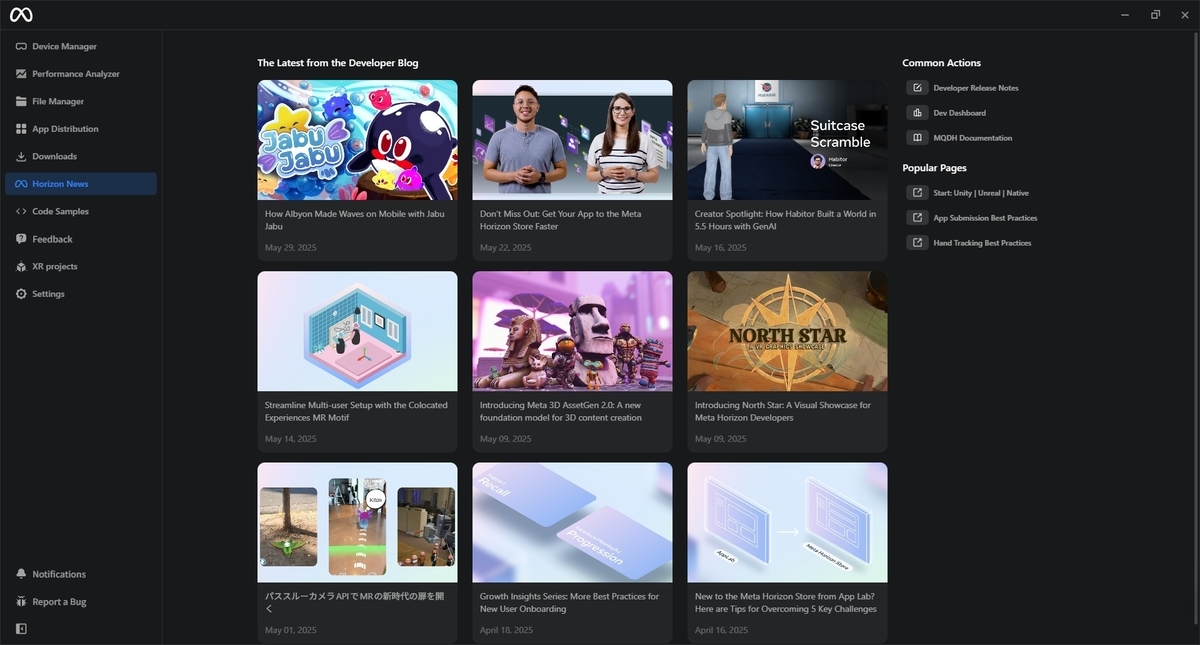1200x645 pixels.
Task: Open the isometric room Colocated Experiences thumbnail
Action: pos(357,331)
